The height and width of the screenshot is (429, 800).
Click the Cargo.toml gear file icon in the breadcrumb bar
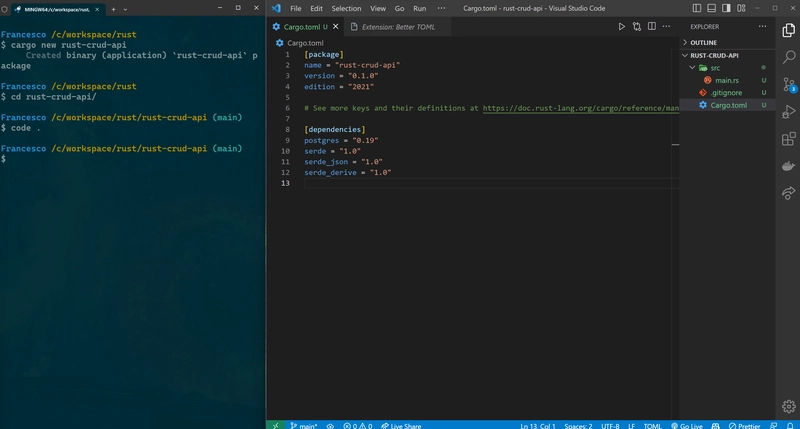click(280, 43)
